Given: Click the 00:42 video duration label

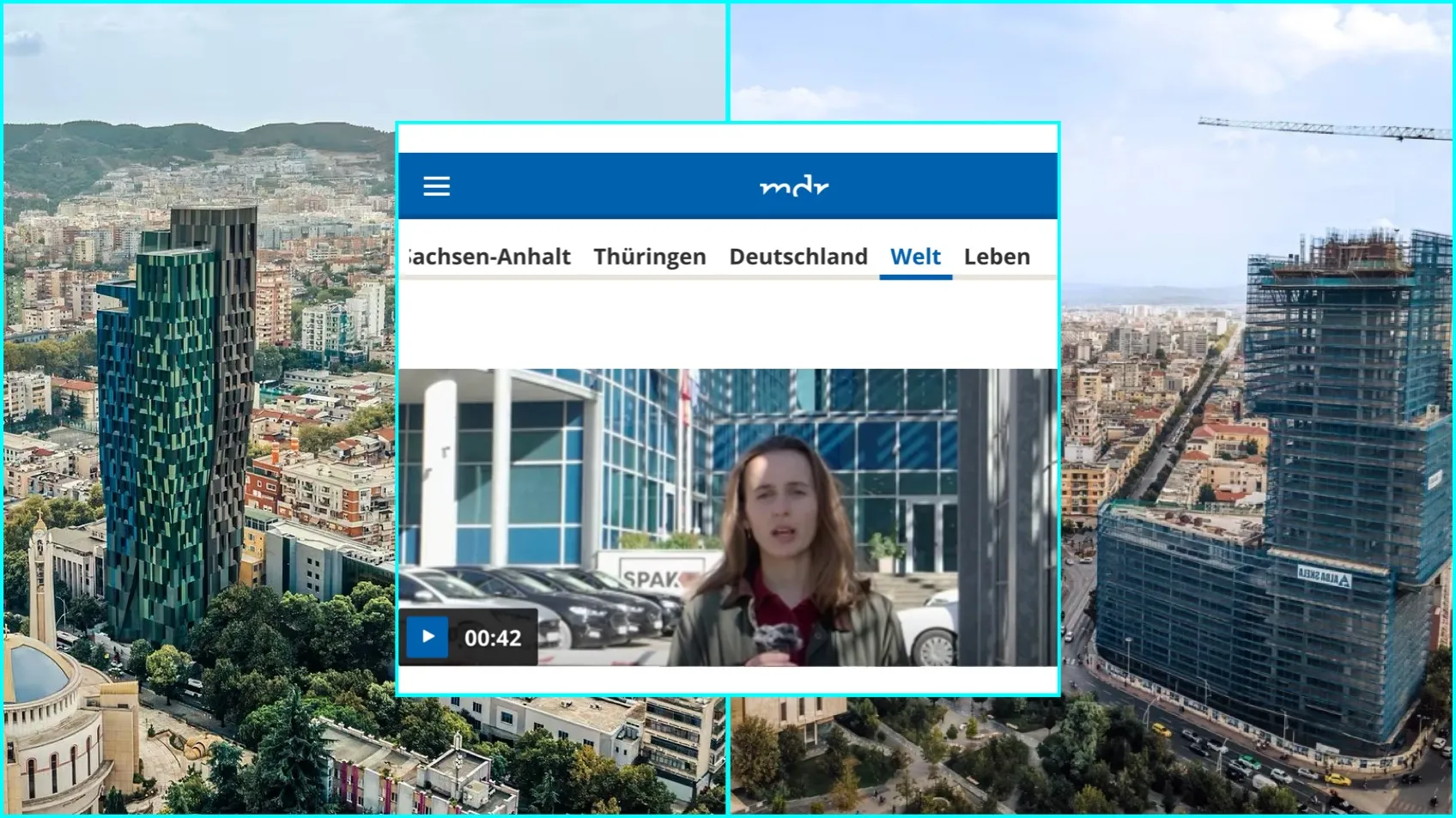Looking at the screenshot, I should point(493,638).
